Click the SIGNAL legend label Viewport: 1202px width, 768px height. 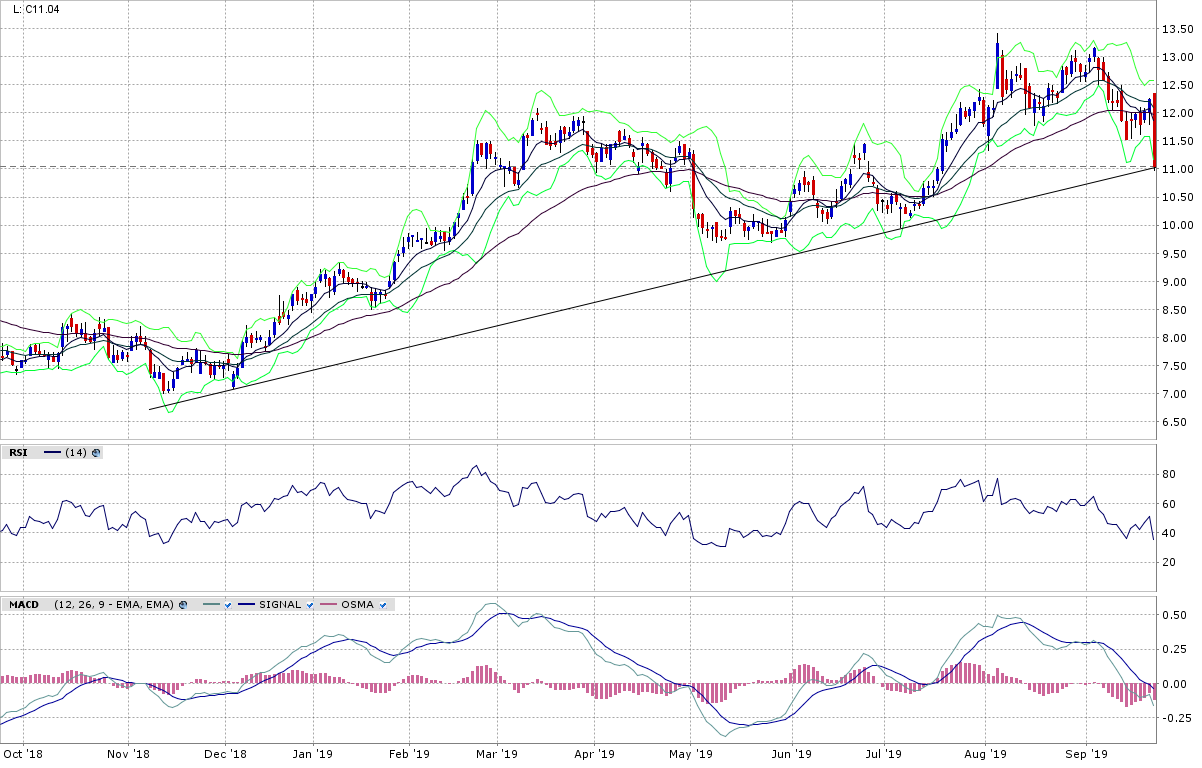pyautogui.click(x=281, y=605)
